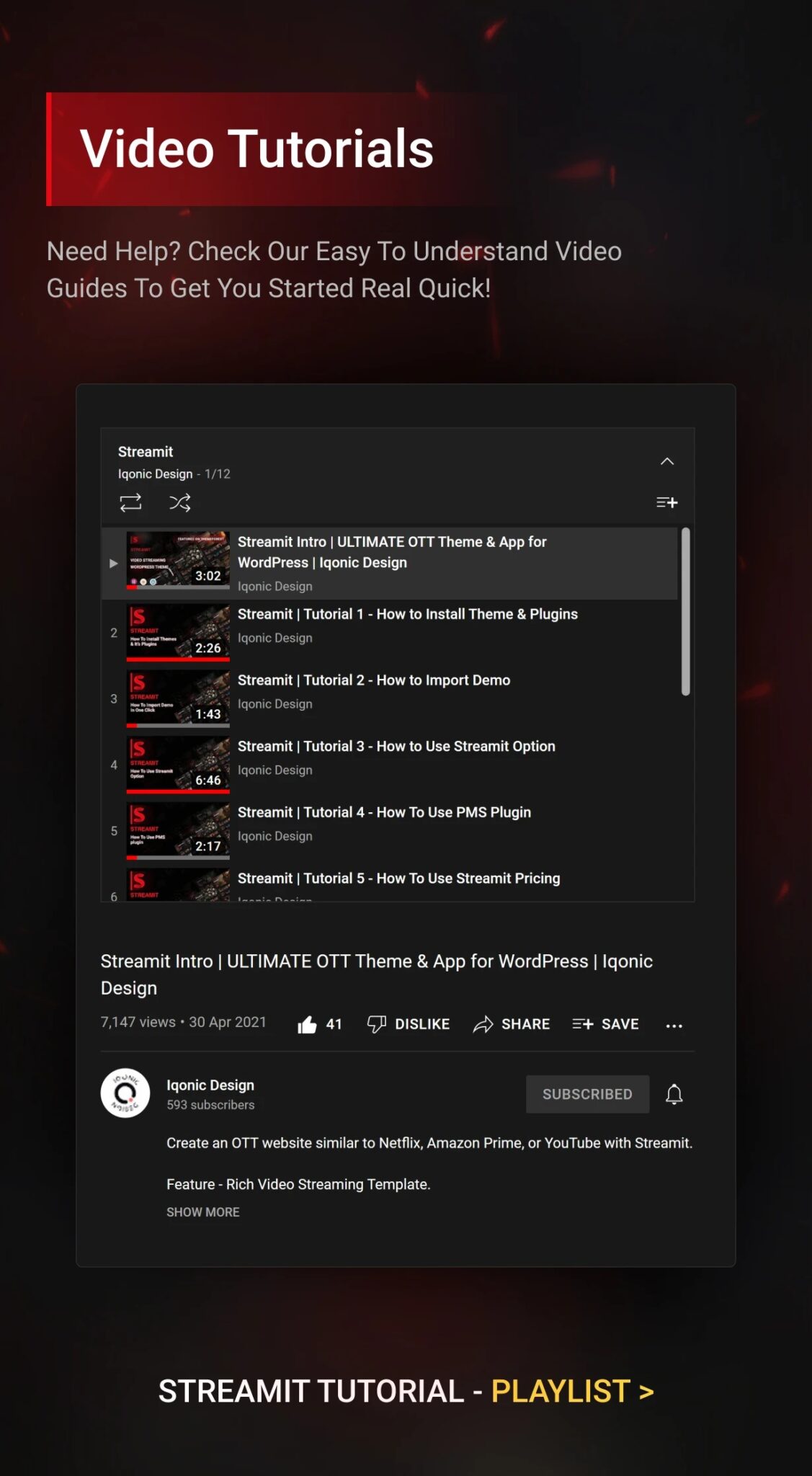812x1476 pixels.
Task: Click the play indicator on Streamit Intro
Action: 113,563
